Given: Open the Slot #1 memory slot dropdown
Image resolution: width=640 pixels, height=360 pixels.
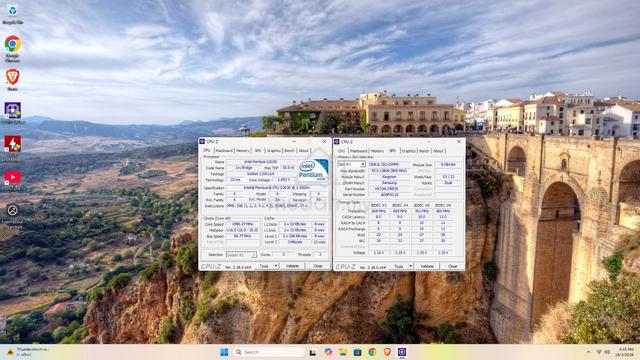Looking at the screenshot, I should pos(351,164).
